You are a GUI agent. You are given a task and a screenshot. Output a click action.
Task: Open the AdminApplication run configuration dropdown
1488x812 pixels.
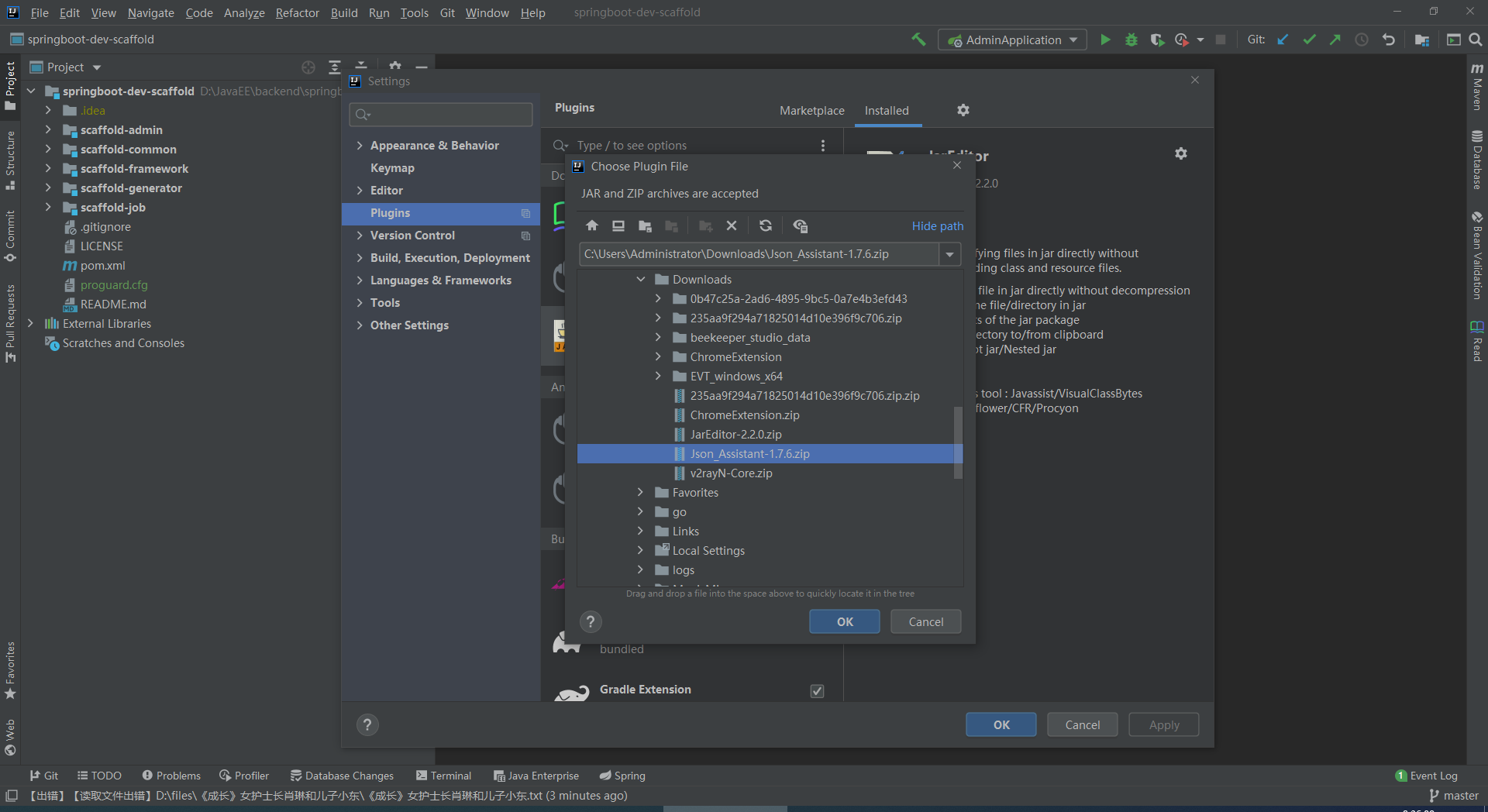tap(1073, 40)
